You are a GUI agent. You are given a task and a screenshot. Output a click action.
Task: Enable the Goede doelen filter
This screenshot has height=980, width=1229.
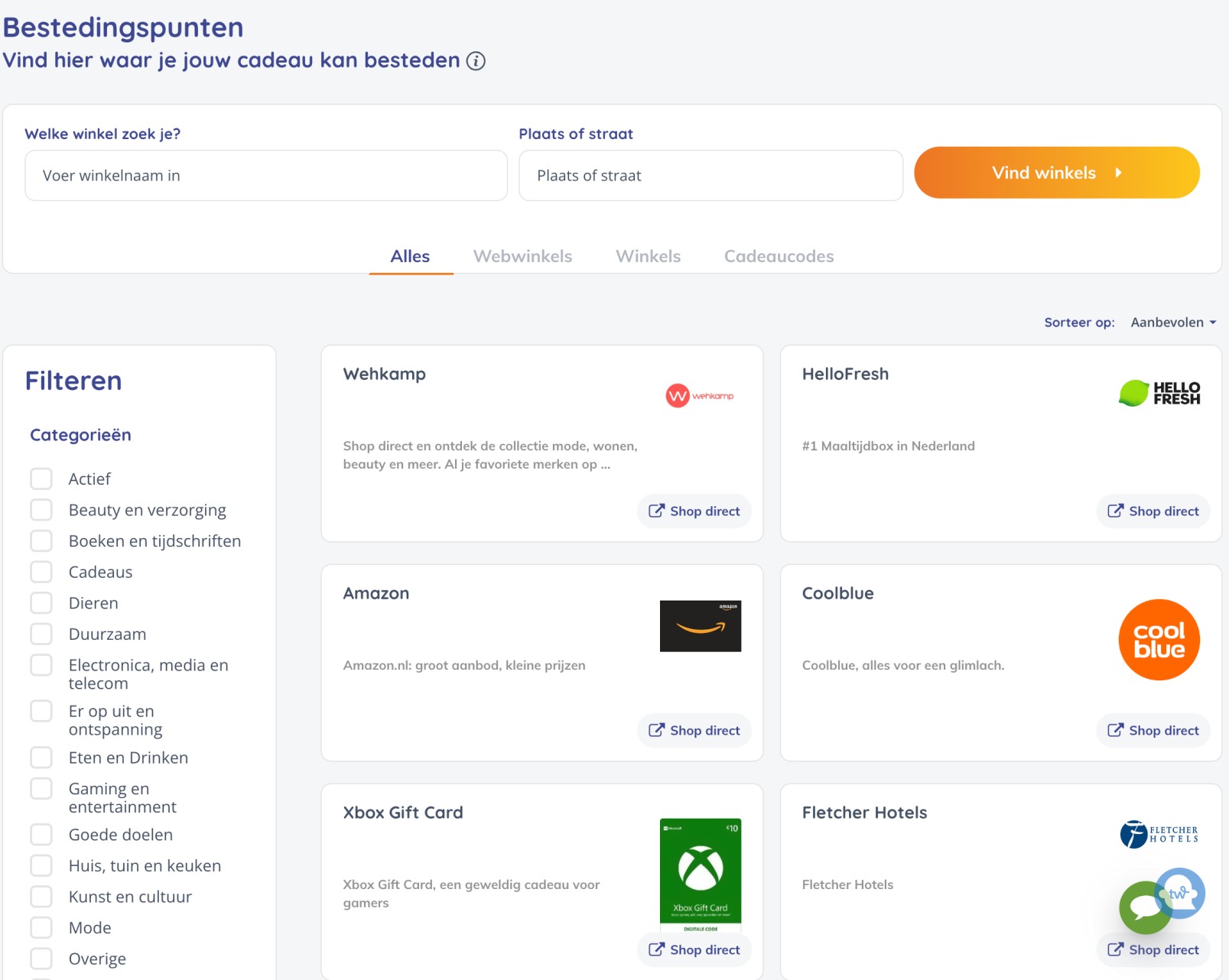[x=41, y=835]
